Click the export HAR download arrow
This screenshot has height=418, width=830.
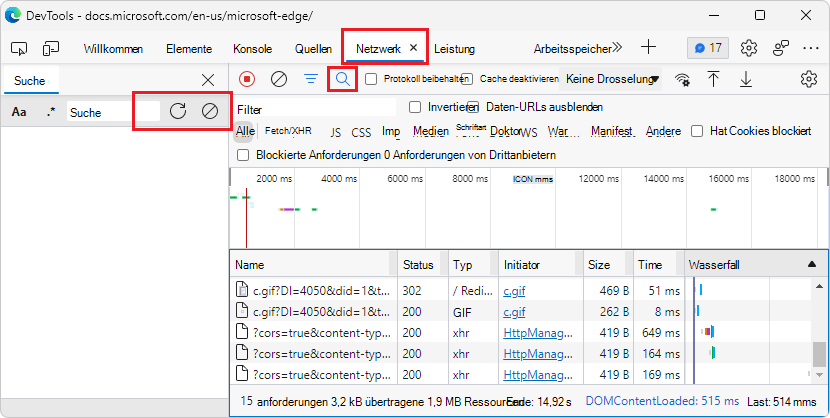pos(746,79)
